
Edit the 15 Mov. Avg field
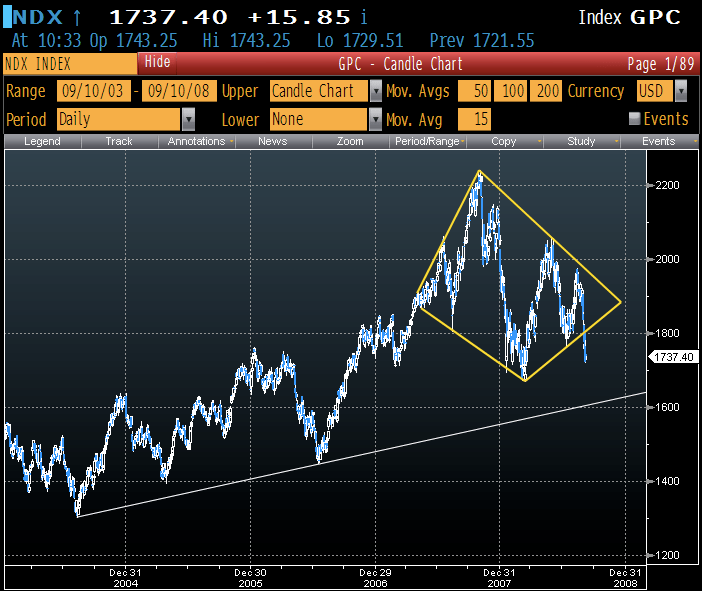[475, 120]
